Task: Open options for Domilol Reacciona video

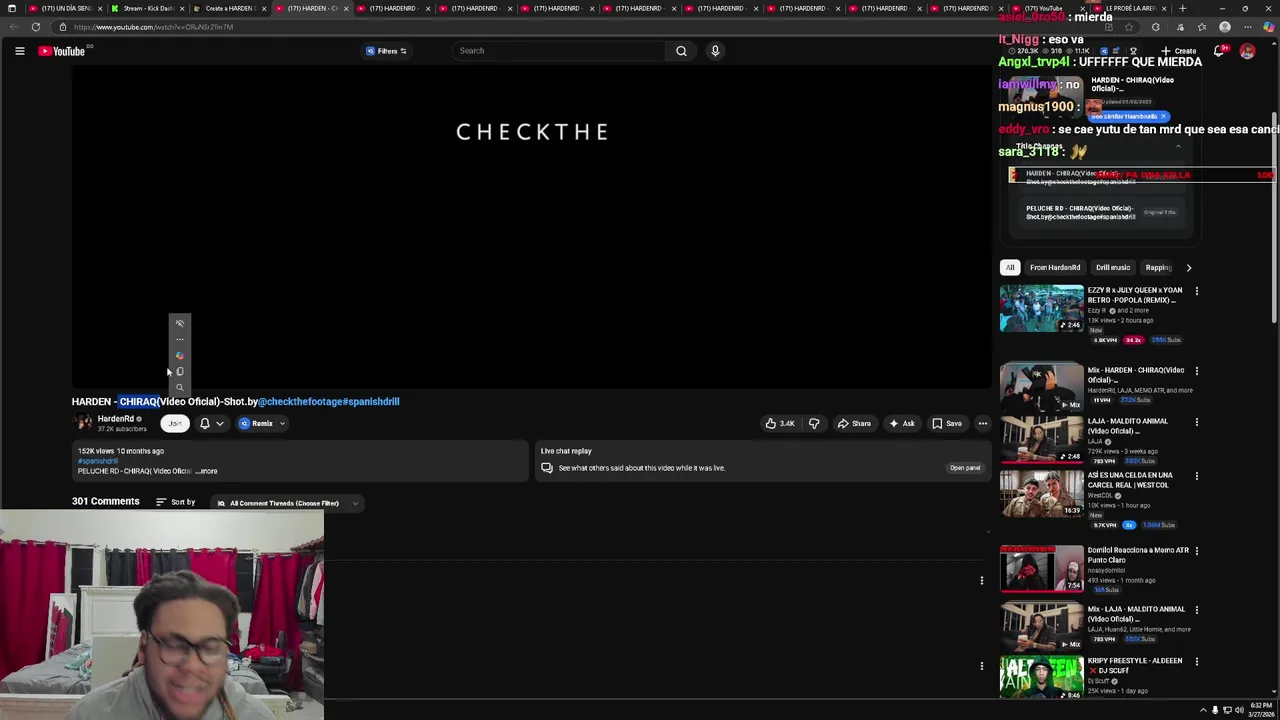Action: coord(1196,551)
